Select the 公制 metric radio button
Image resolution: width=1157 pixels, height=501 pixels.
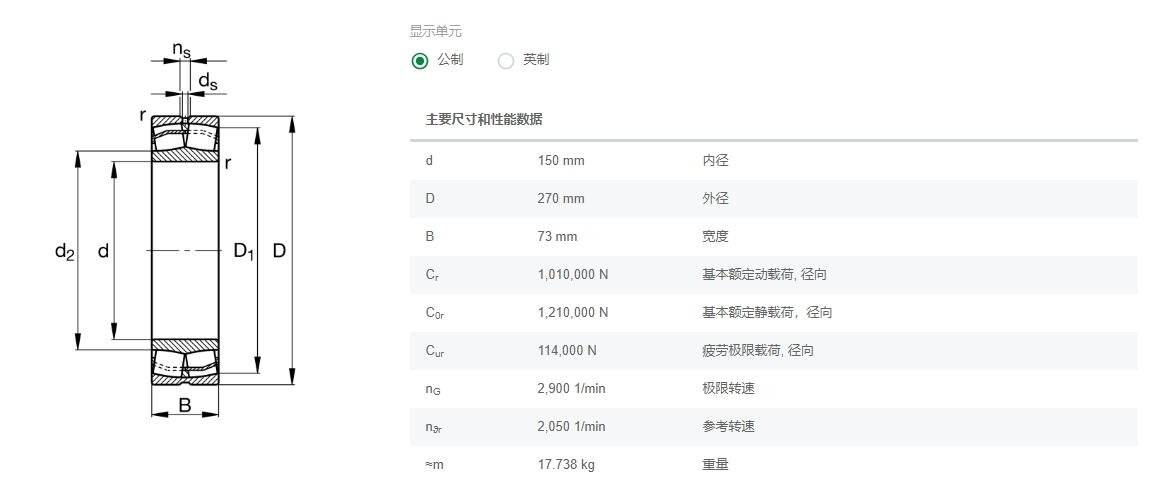pyautogui.click(x=420, y=61)
